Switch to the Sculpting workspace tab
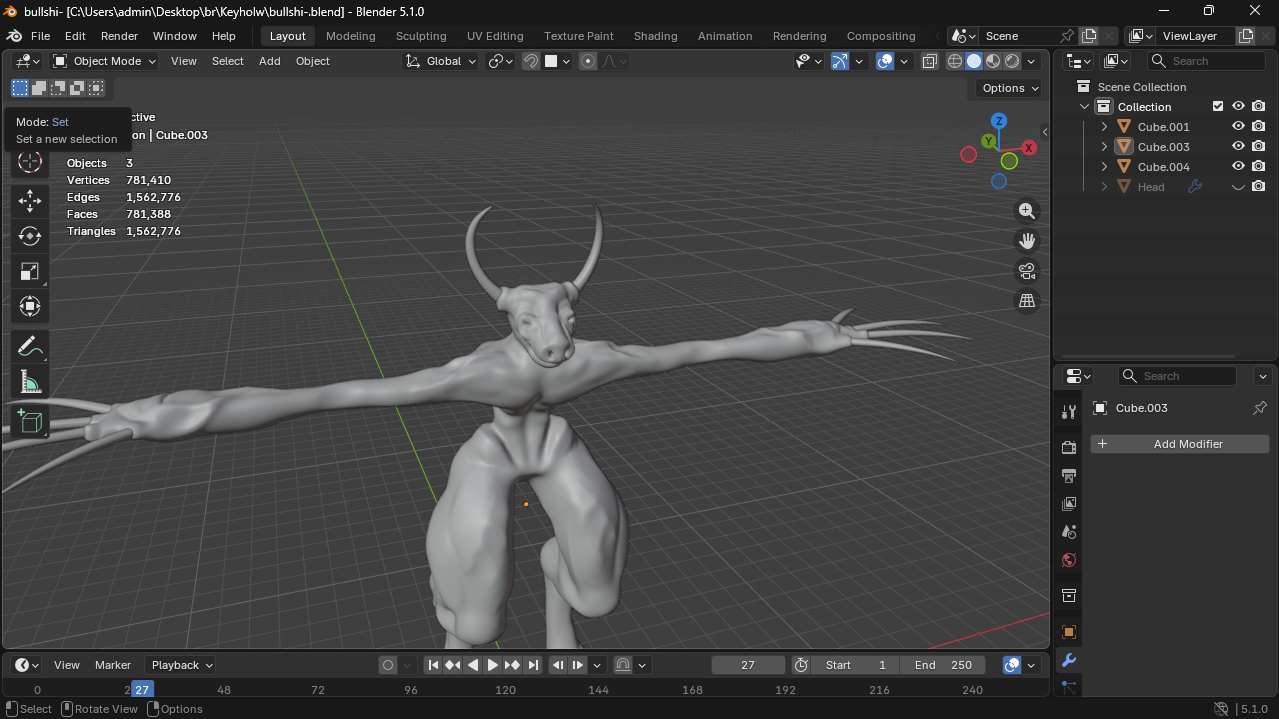 pyautogui.click(x=421, y=36)
